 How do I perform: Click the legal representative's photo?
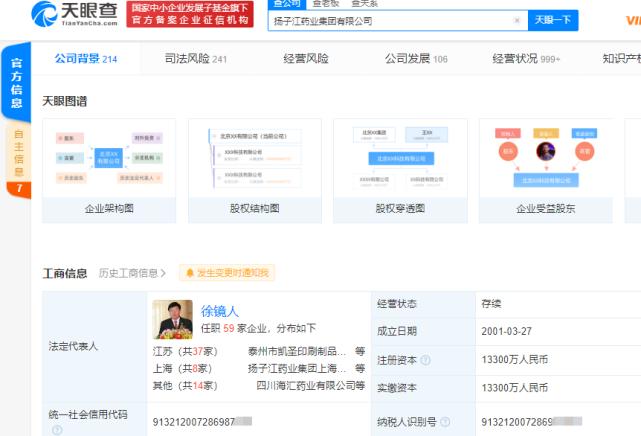pos(173,320)
